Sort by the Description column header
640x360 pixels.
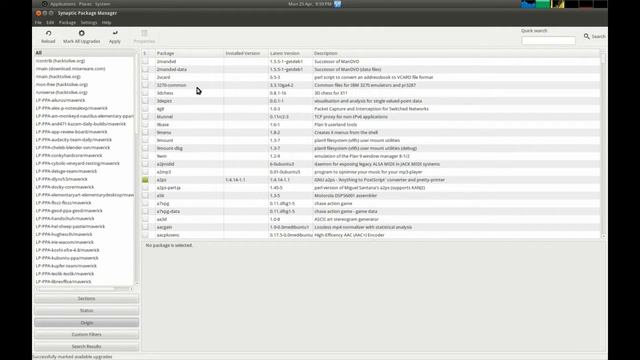[x=456, y=53]
